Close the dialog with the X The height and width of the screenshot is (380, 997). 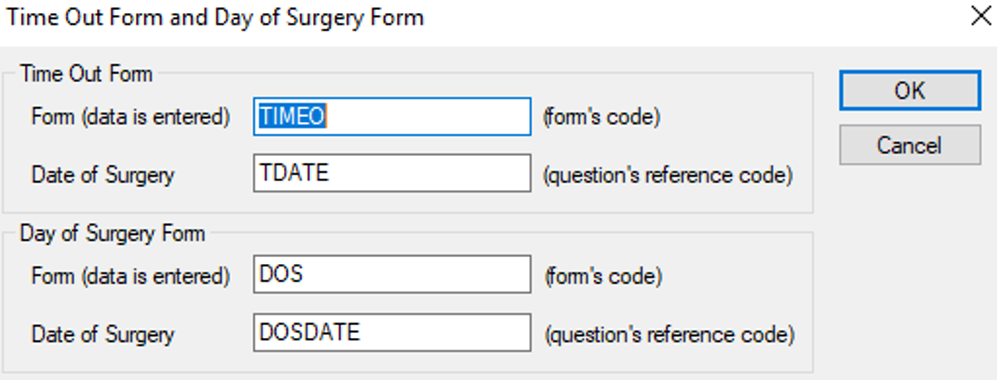click(x=981, y=17)
